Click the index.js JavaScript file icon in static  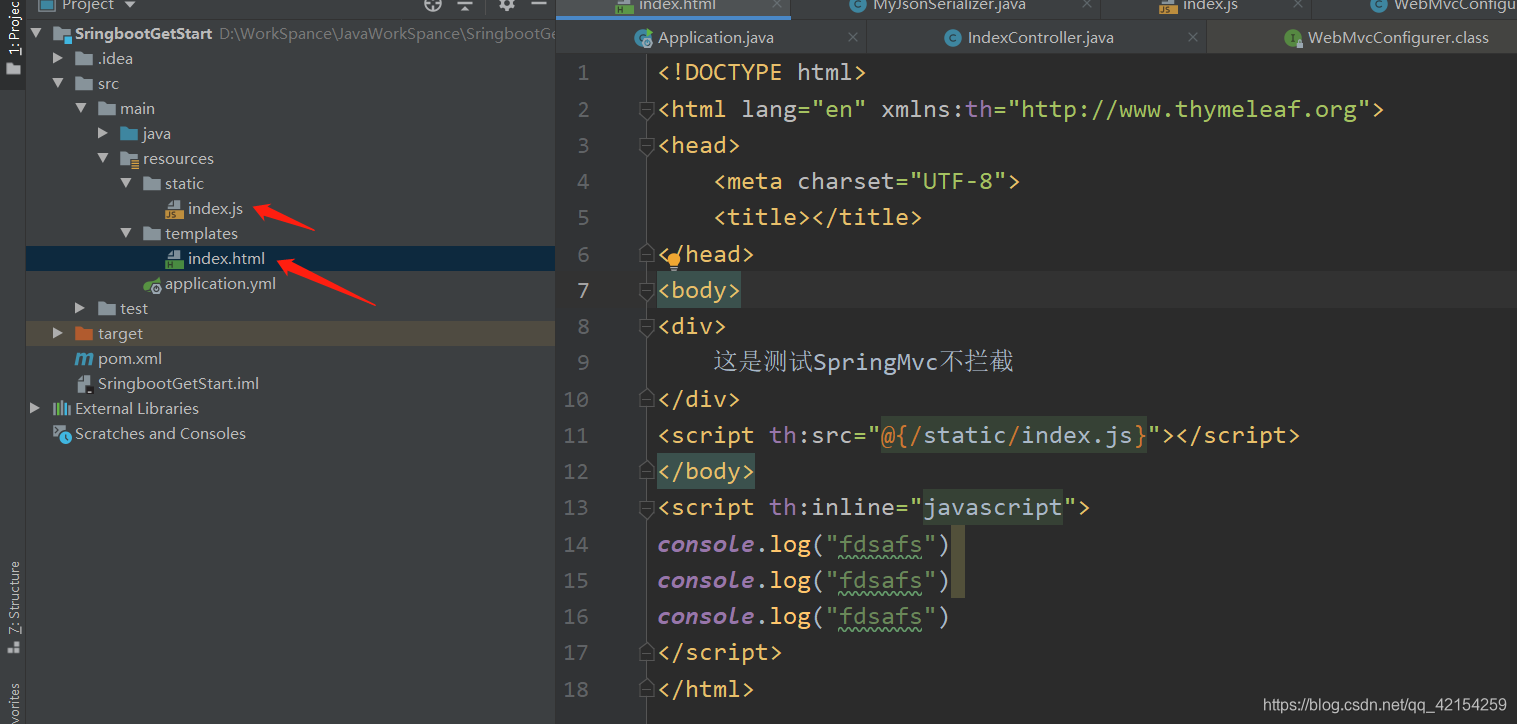coord(175,209)
